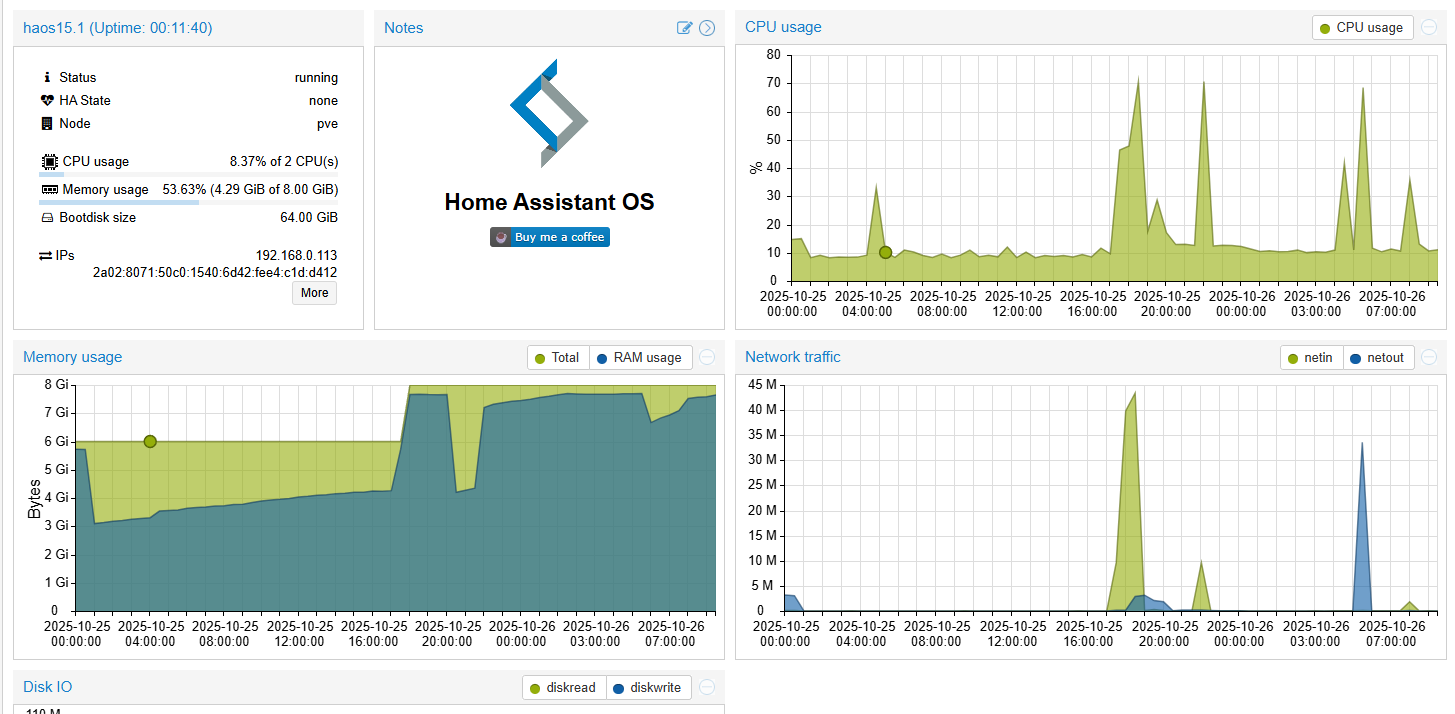Click the edit Notes pencil icon

click(x=684, y=28)
